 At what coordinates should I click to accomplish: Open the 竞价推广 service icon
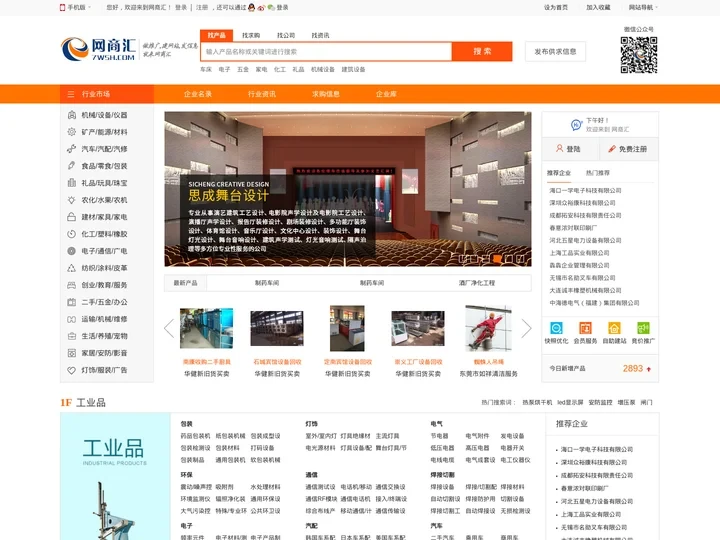click(643, 328)
